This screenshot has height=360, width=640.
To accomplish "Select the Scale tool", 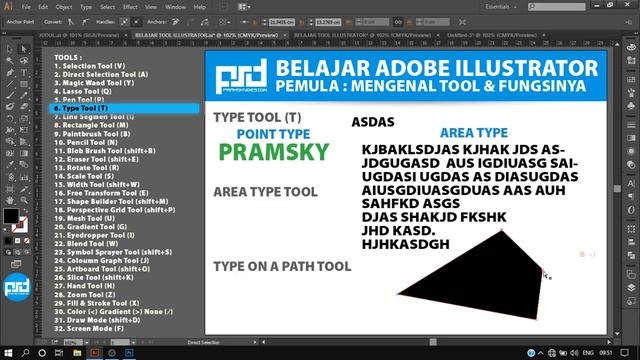I will point(24,119).
